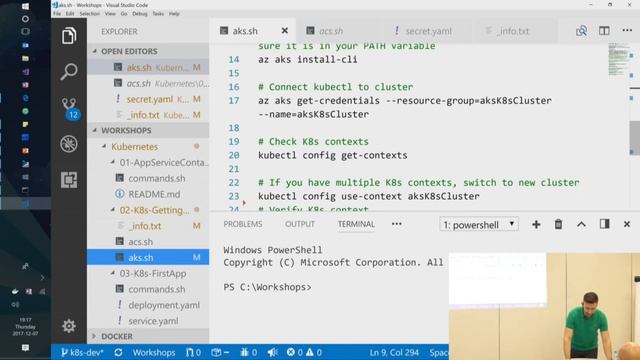Show more panel tabs ellipsis
640x360 pixels.
coord(396,224)
